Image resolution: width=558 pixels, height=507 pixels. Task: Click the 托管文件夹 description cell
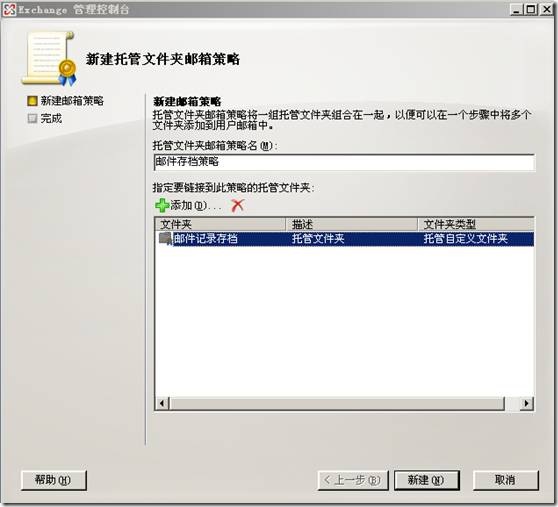pos(318,238)
